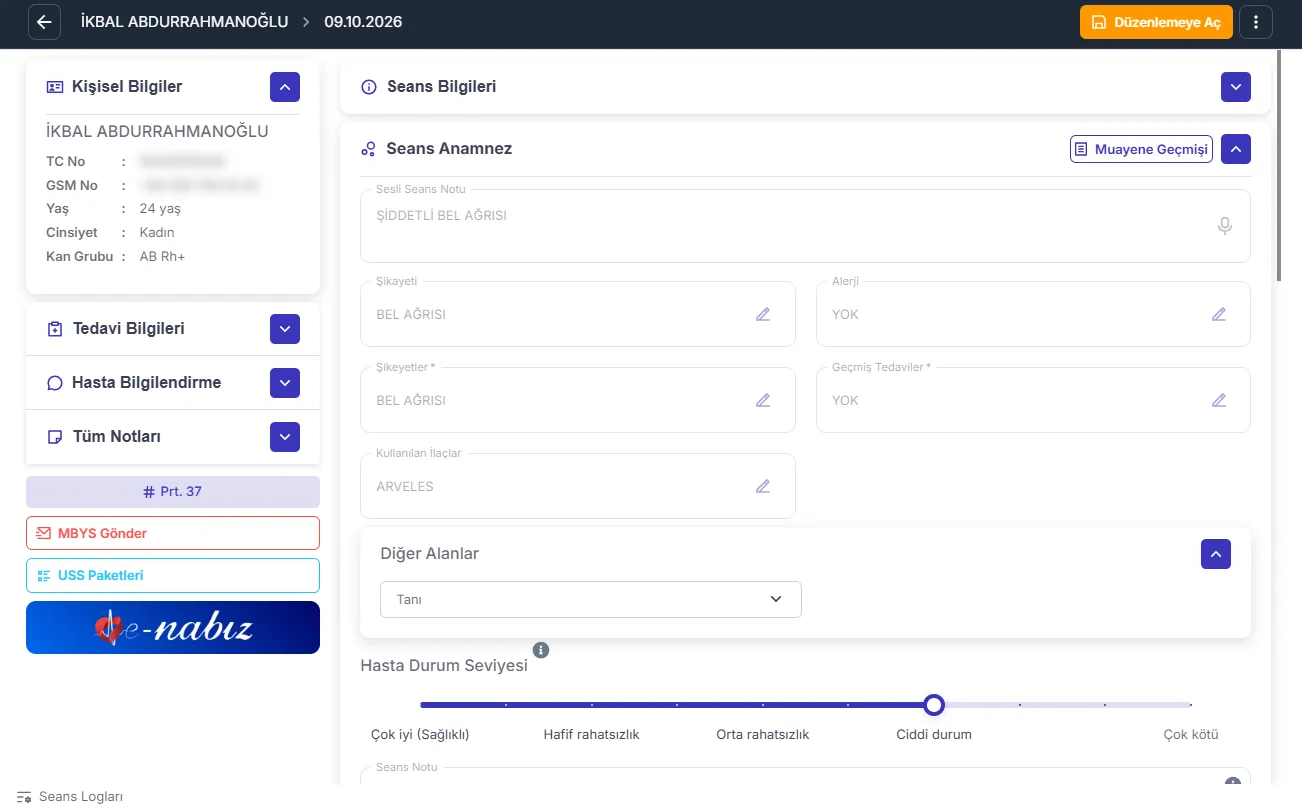Open Seans Logları at the bottom

(x=70, y=797)
